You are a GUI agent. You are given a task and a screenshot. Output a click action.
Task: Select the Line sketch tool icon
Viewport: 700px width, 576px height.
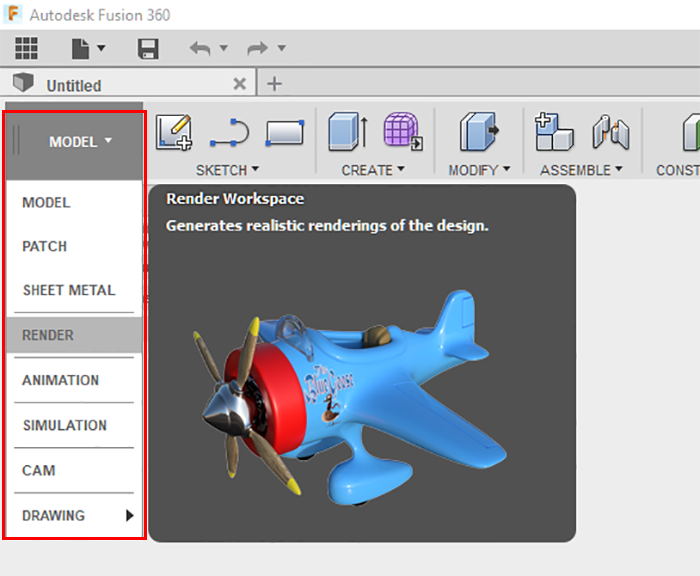(x=229, y=132)
